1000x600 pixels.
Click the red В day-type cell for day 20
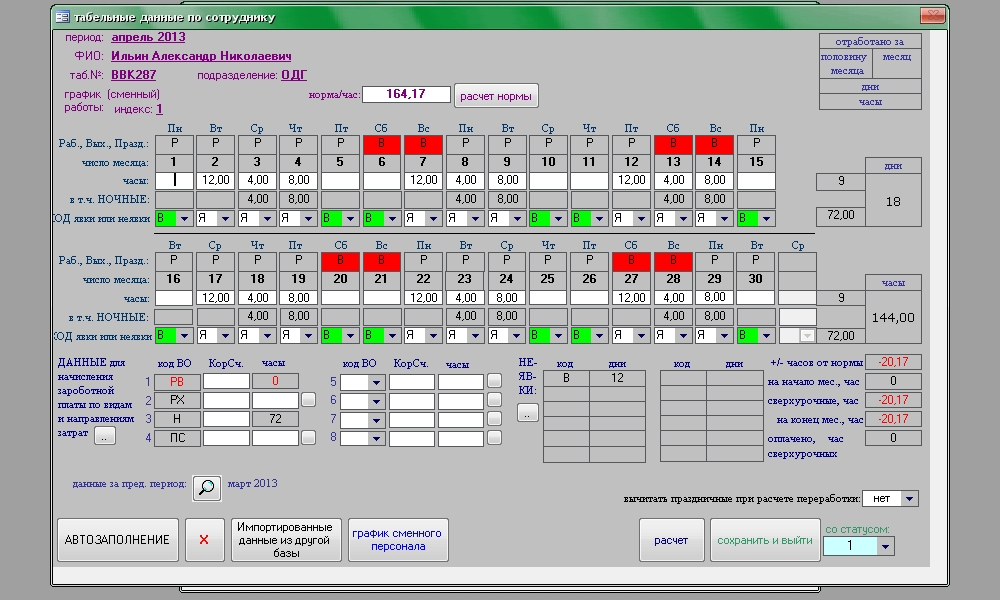click(340, 260)
